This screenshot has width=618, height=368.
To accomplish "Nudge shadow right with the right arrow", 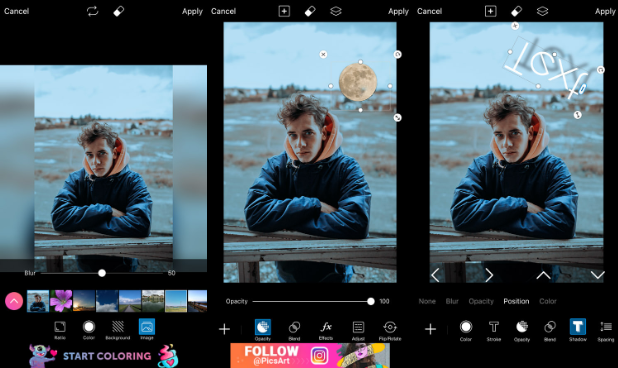I will coord(489,275).
